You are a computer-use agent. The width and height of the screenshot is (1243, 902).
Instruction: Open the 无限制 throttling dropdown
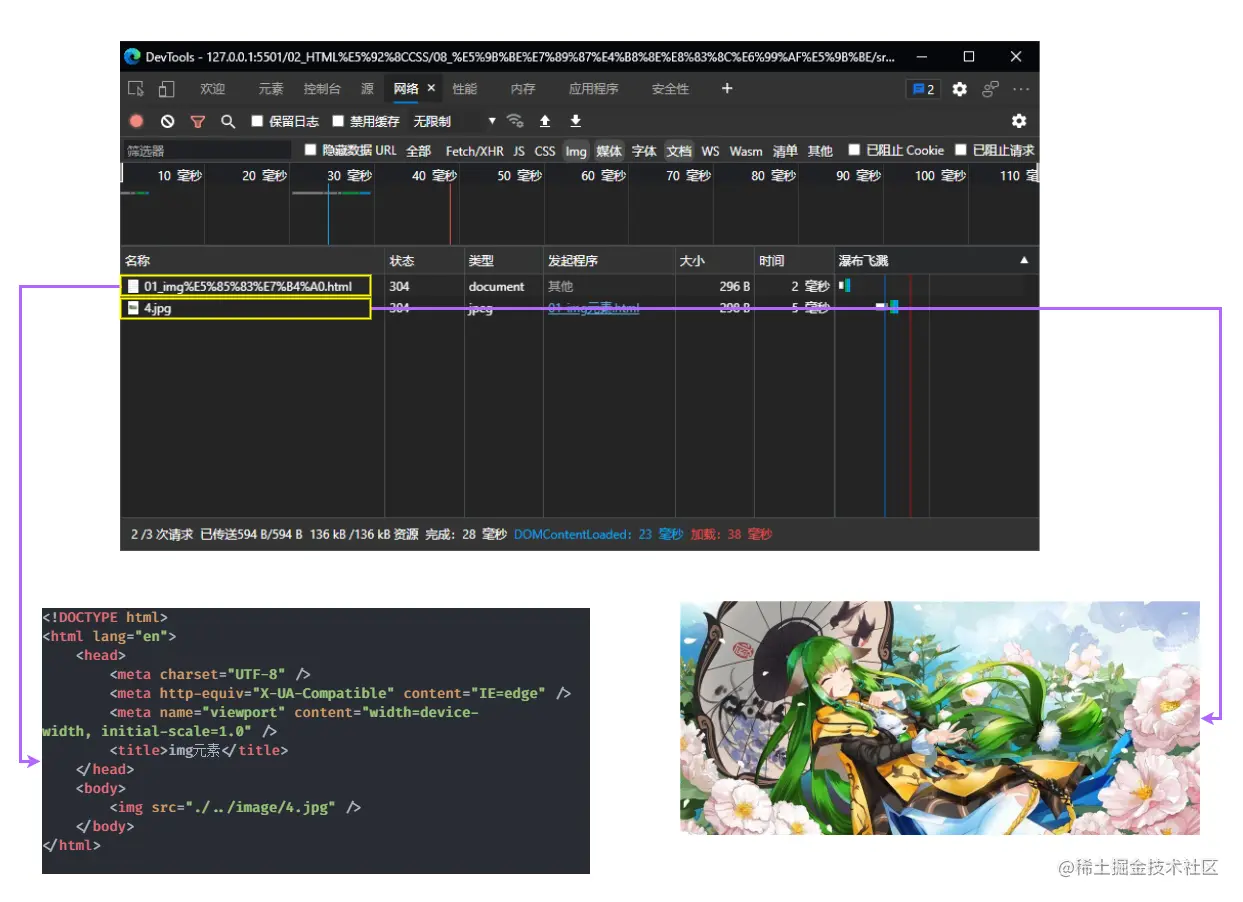pos(454,121)
